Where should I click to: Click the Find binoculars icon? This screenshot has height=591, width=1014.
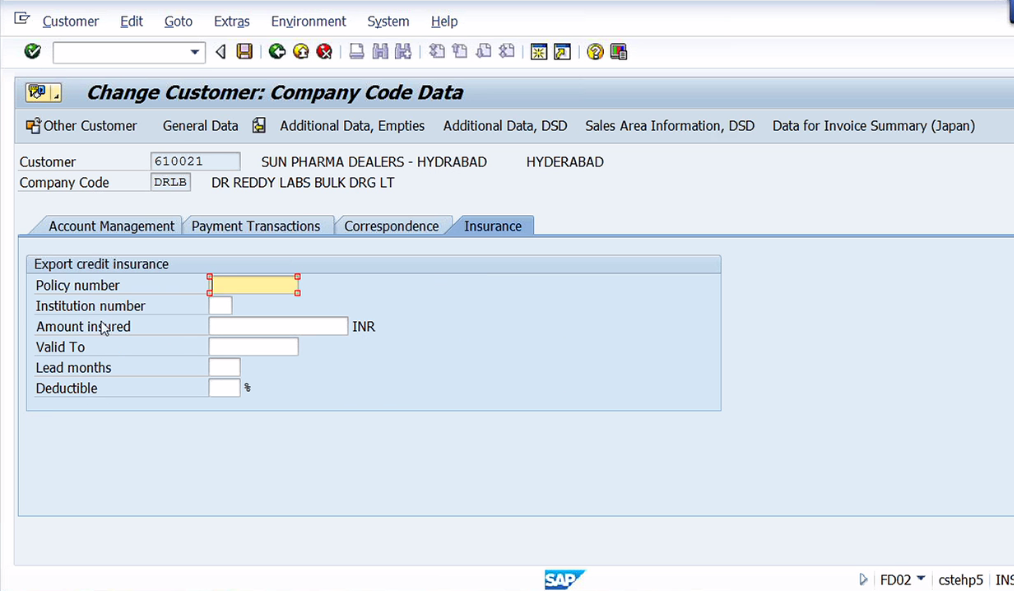pyautogui.click(x=380, y=52)
